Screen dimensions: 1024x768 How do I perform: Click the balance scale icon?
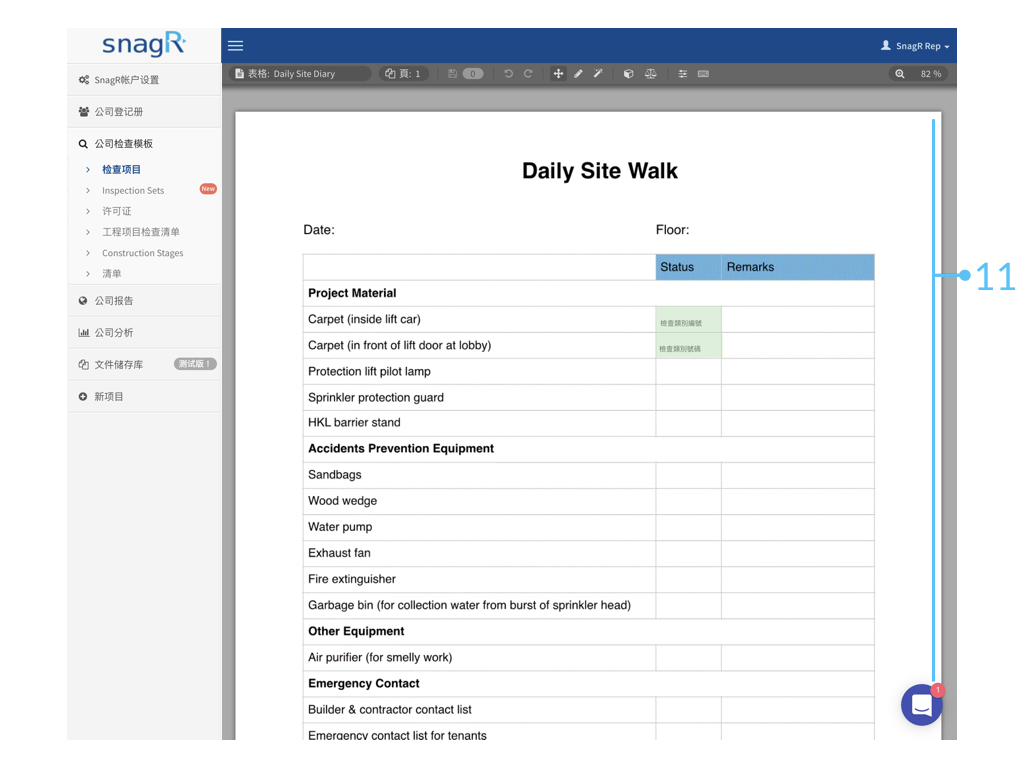650,74
